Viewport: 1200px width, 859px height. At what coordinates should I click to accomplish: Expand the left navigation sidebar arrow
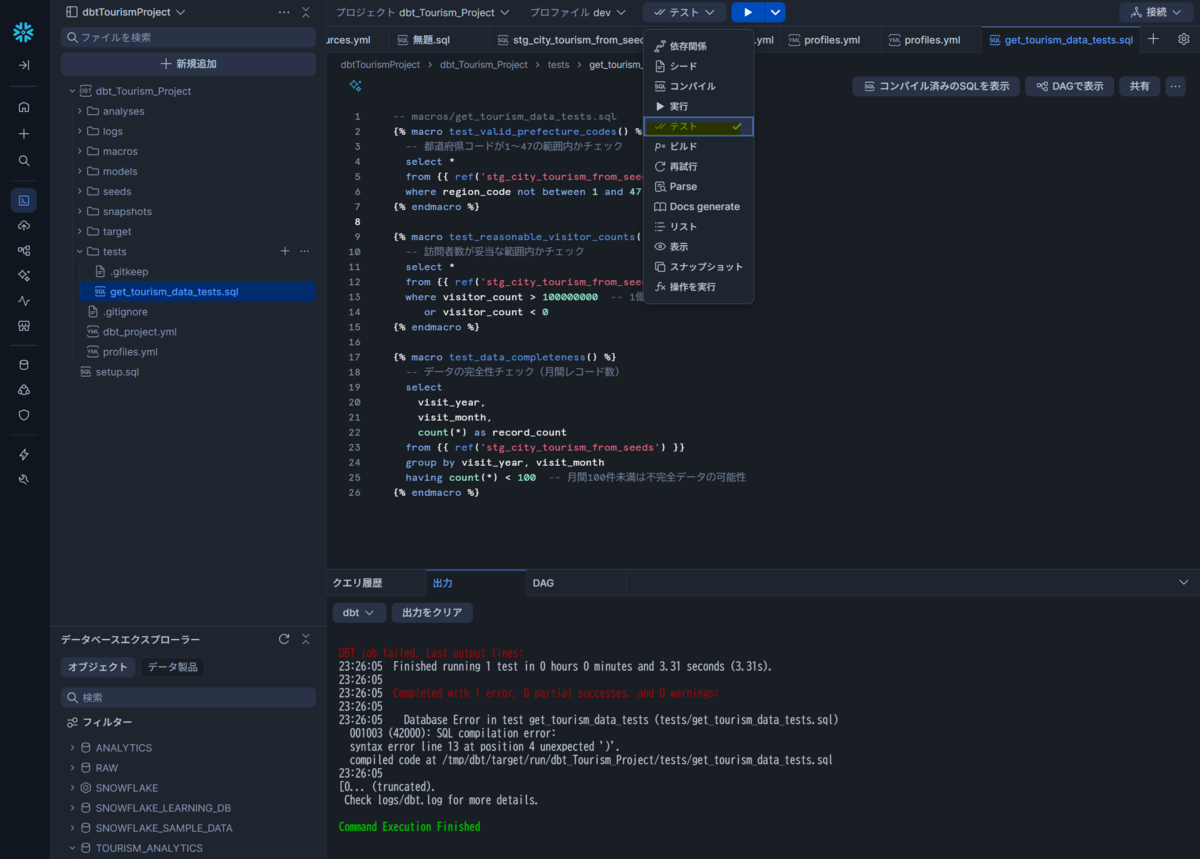(x=24, y=65)
